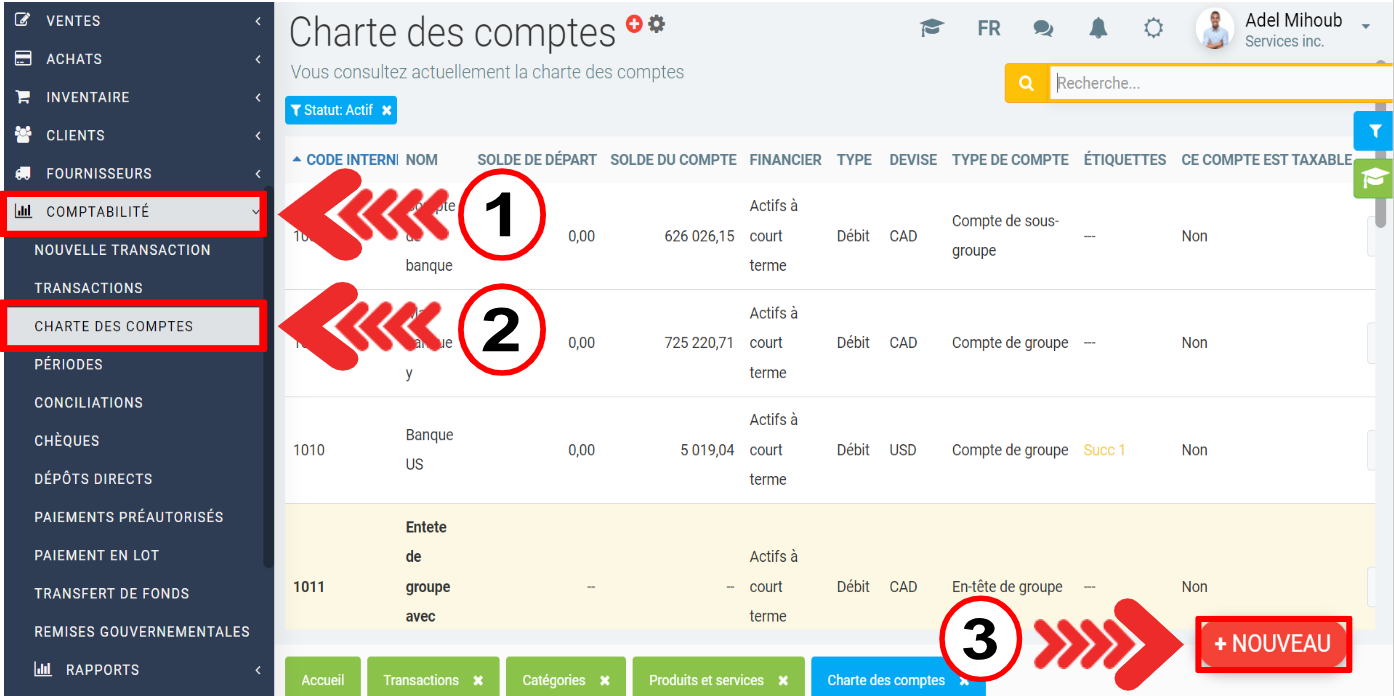The width and height of the screenshot is (1394, 696).
Task: Click the yellow search magnifier icon
Action: pyautogui.click(x=1026, y=84)
